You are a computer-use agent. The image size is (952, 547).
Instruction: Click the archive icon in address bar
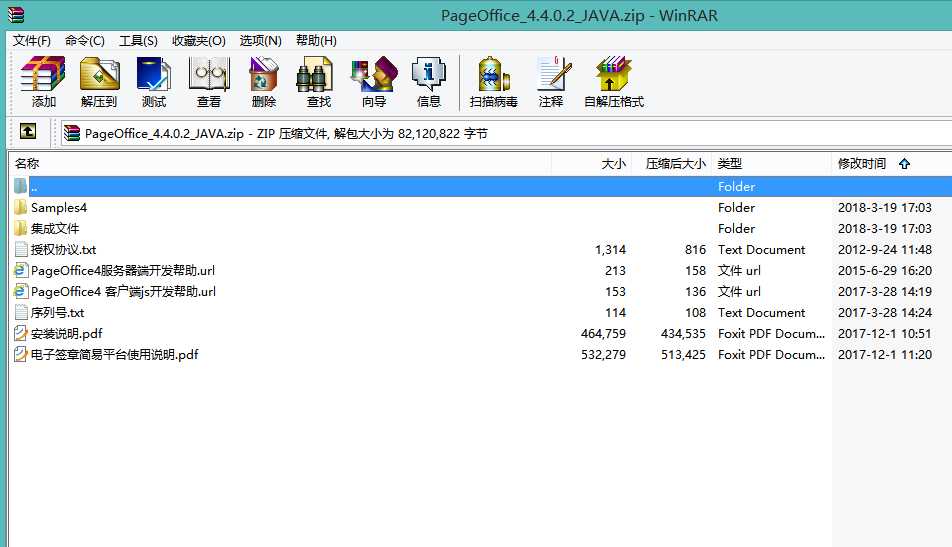point(72,133)
